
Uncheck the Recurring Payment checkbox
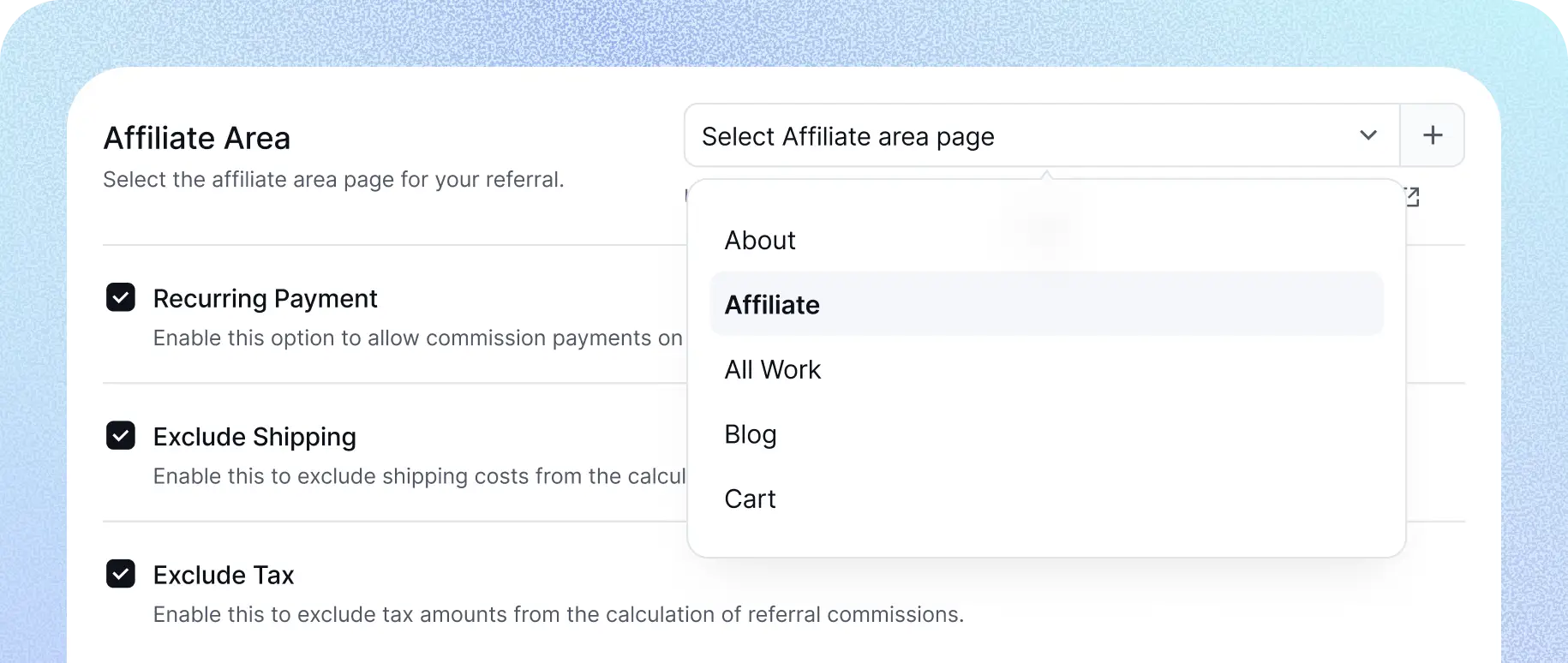pyautogui.click(x=120, y=298)
